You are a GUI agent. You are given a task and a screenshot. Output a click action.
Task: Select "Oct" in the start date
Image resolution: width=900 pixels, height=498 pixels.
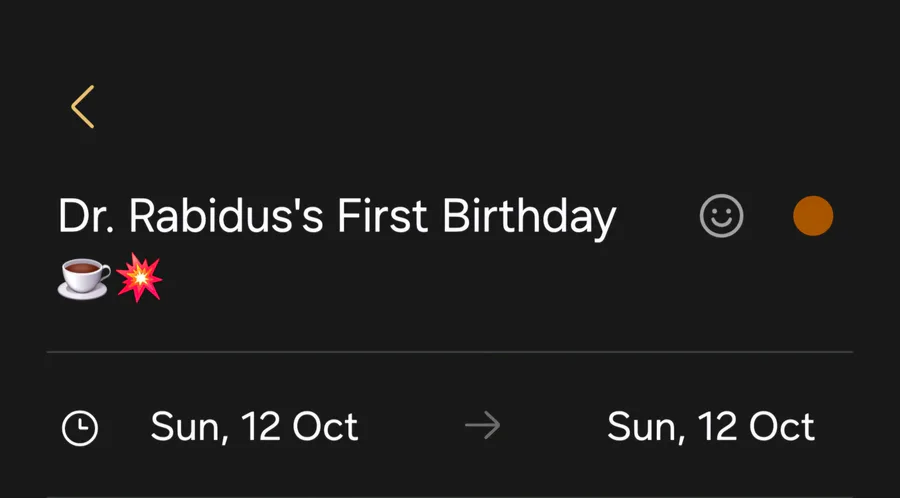pos(325,427)
